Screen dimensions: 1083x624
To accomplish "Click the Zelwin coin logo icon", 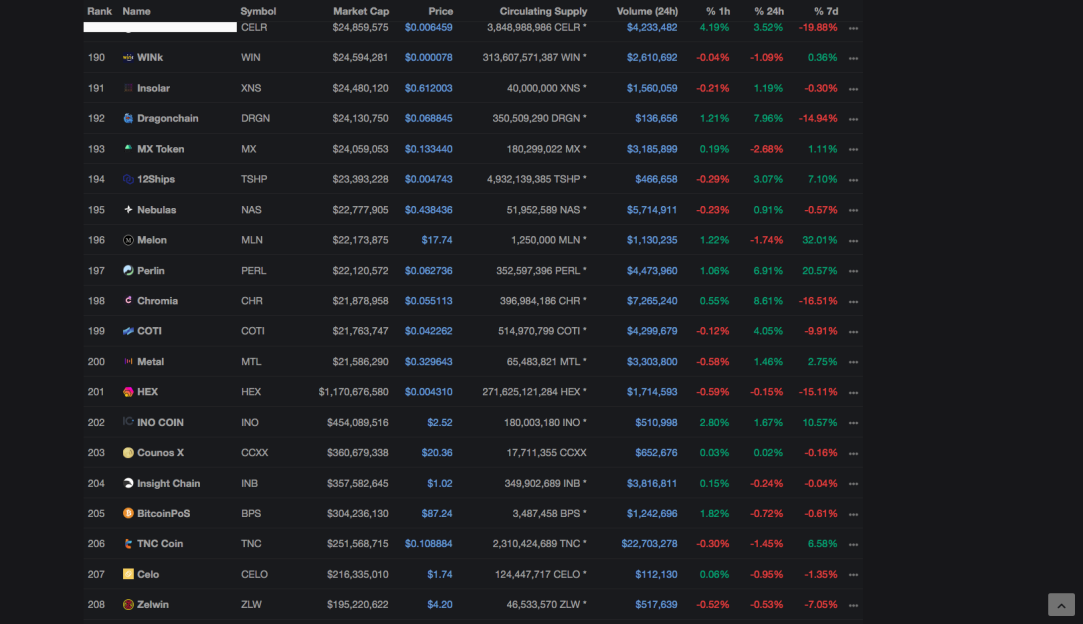I will [128, 605].
